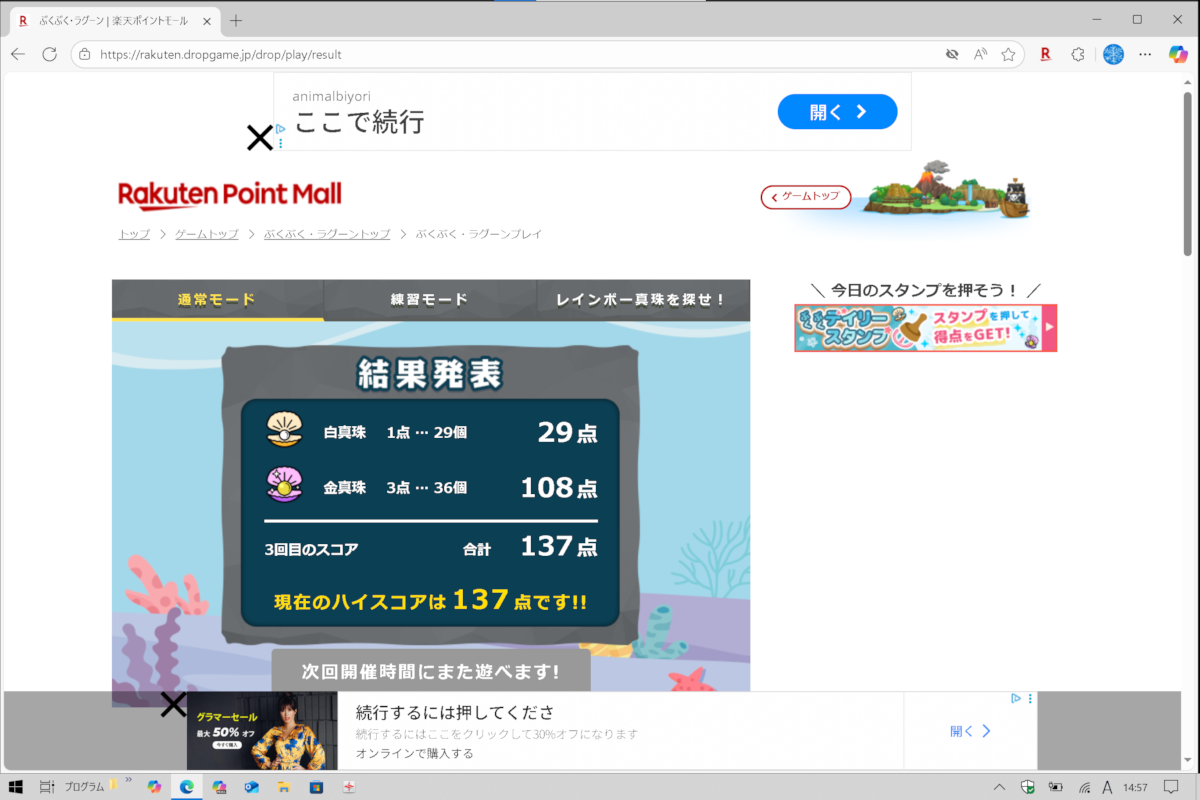
Task: Click the ゲームトップ button near island
Action: click(x=806, y=197)
